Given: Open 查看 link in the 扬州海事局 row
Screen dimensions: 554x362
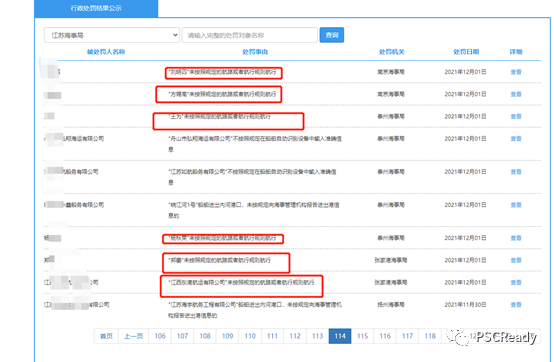Looking at the screenshot, I should click(x=516, y=305).
